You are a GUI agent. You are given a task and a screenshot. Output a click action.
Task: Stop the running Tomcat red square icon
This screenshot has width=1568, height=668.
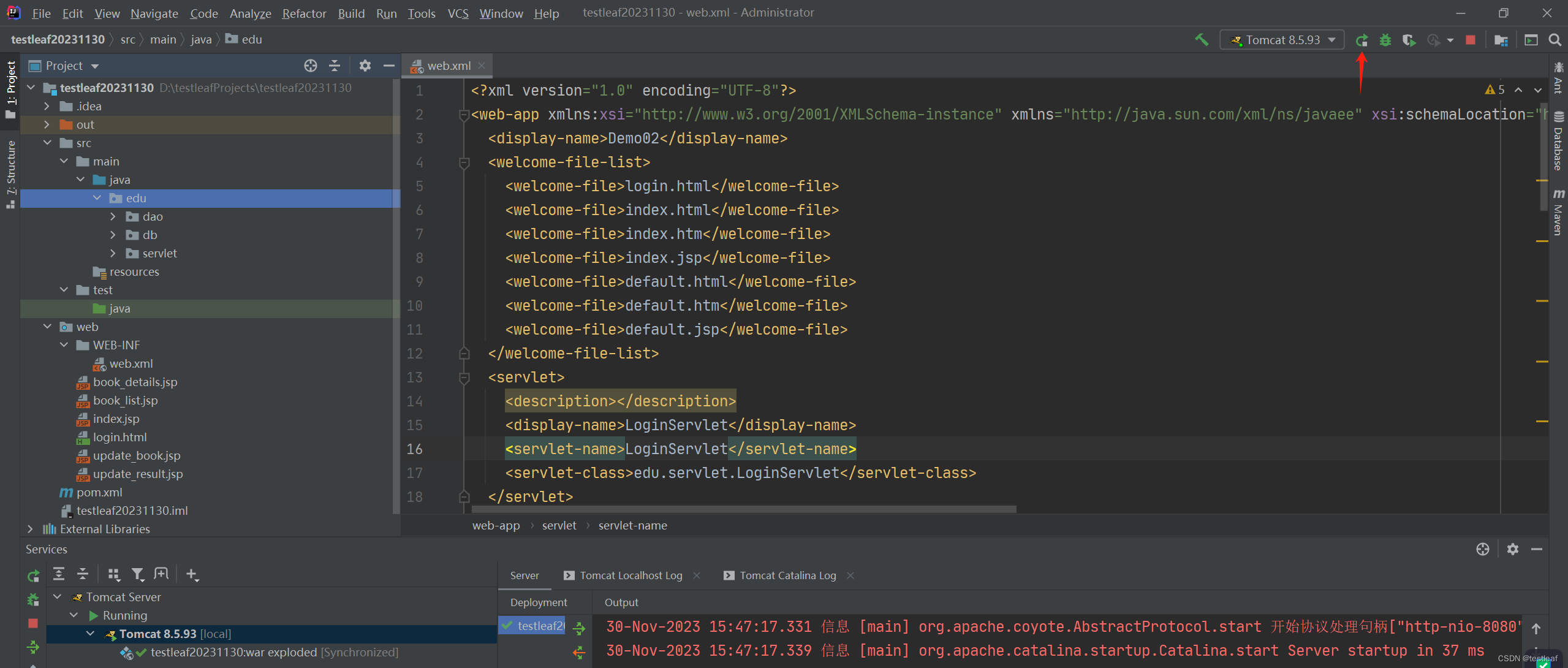1470,40
